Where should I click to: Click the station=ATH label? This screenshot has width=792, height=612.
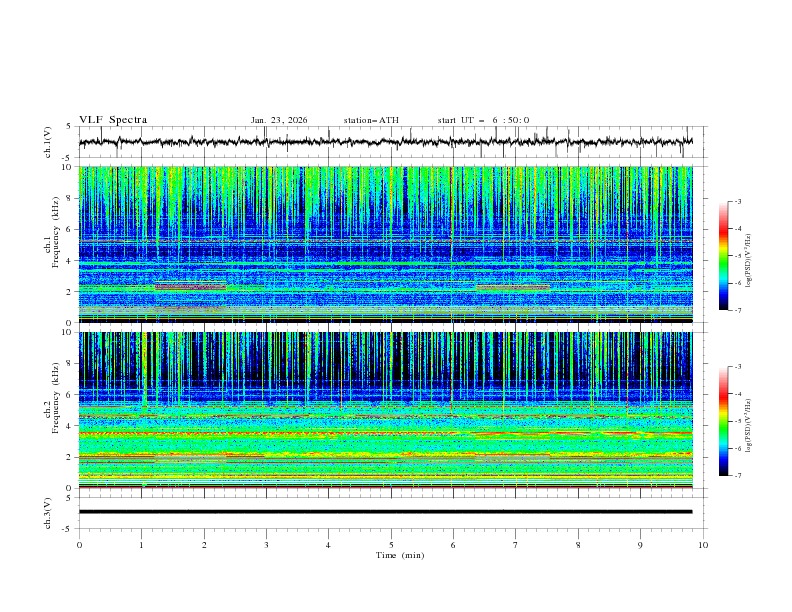coord(371,120)
